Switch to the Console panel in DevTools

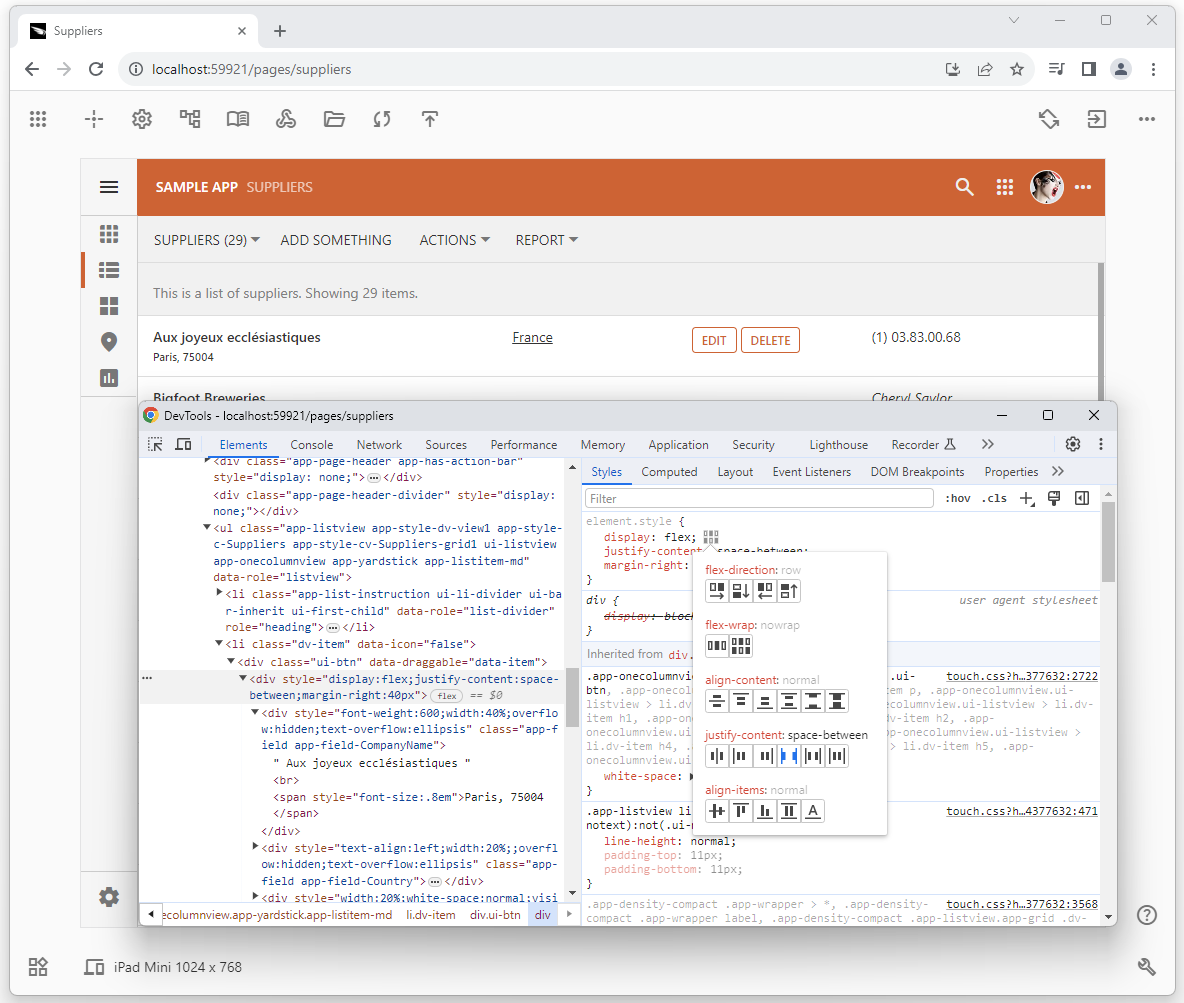[312, 445]
